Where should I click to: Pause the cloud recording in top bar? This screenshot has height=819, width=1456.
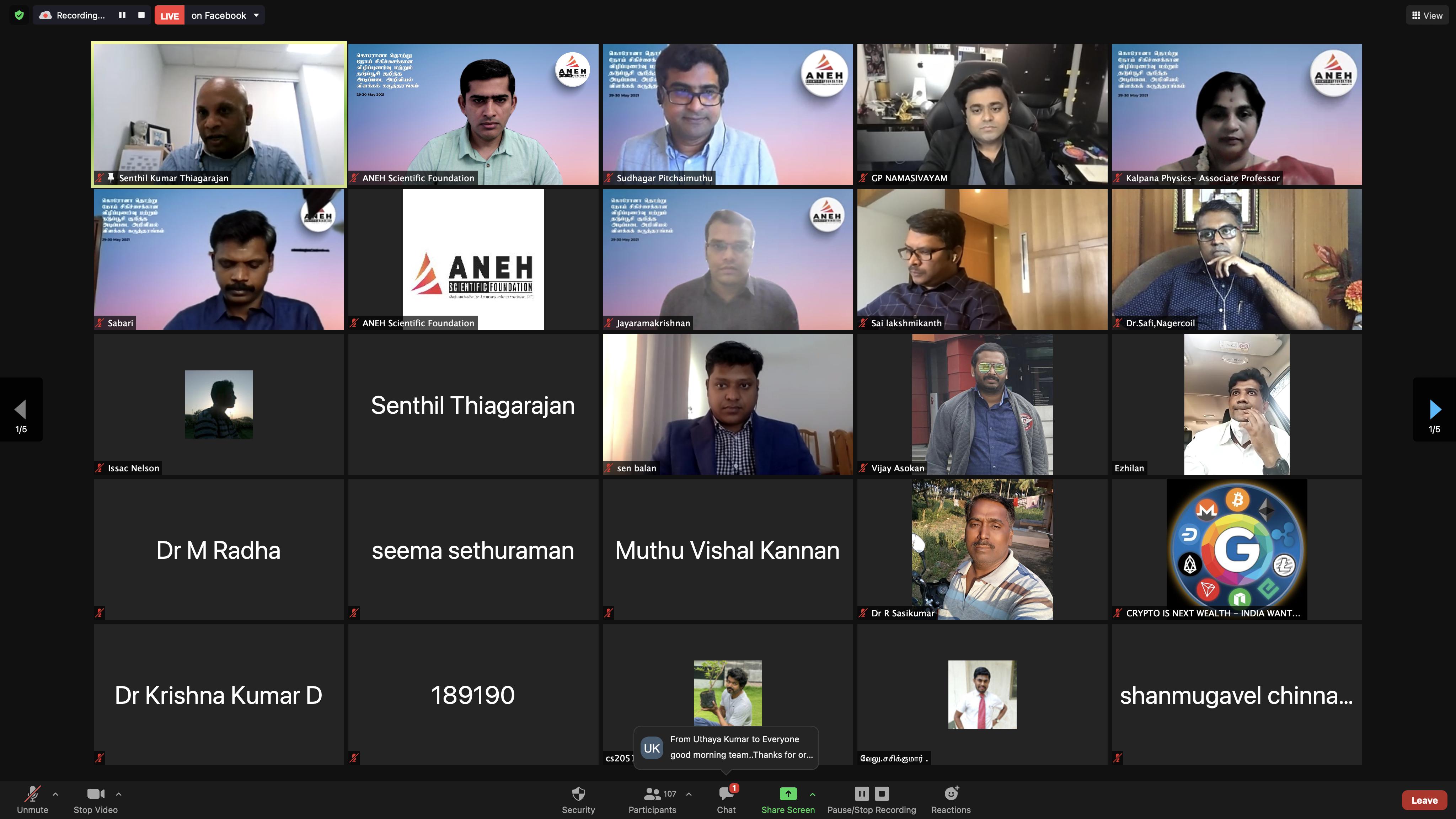pyautogui.click(x=122, y=15)
